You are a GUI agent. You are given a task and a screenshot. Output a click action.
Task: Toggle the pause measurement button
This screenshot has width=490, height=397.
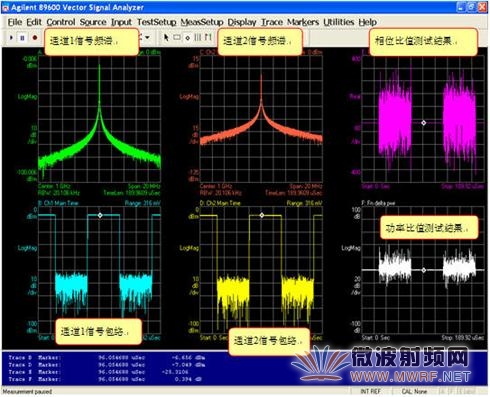pyautogui.click(x=22, y=38)
